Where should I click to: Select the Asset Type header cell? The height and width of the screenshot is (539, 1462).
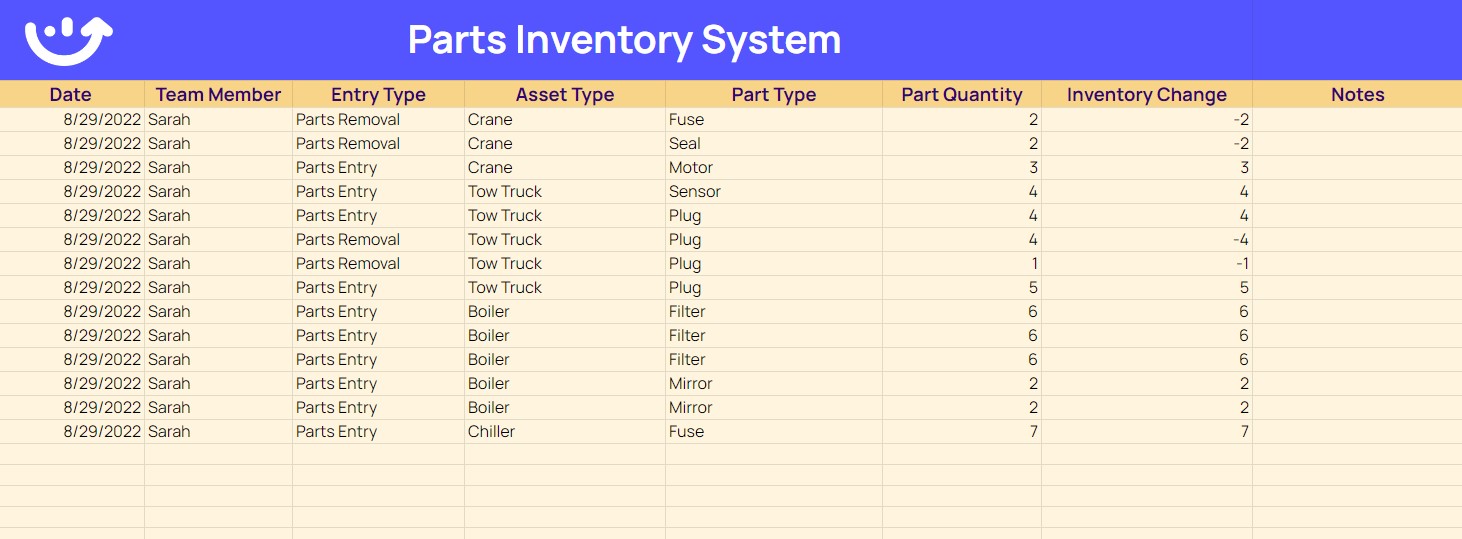[x=565, y=95]
